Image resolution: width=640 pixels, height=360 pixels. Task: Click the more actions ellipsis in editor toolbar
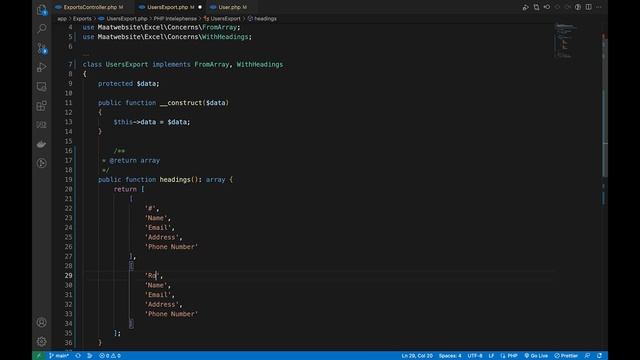pos(599,7)
